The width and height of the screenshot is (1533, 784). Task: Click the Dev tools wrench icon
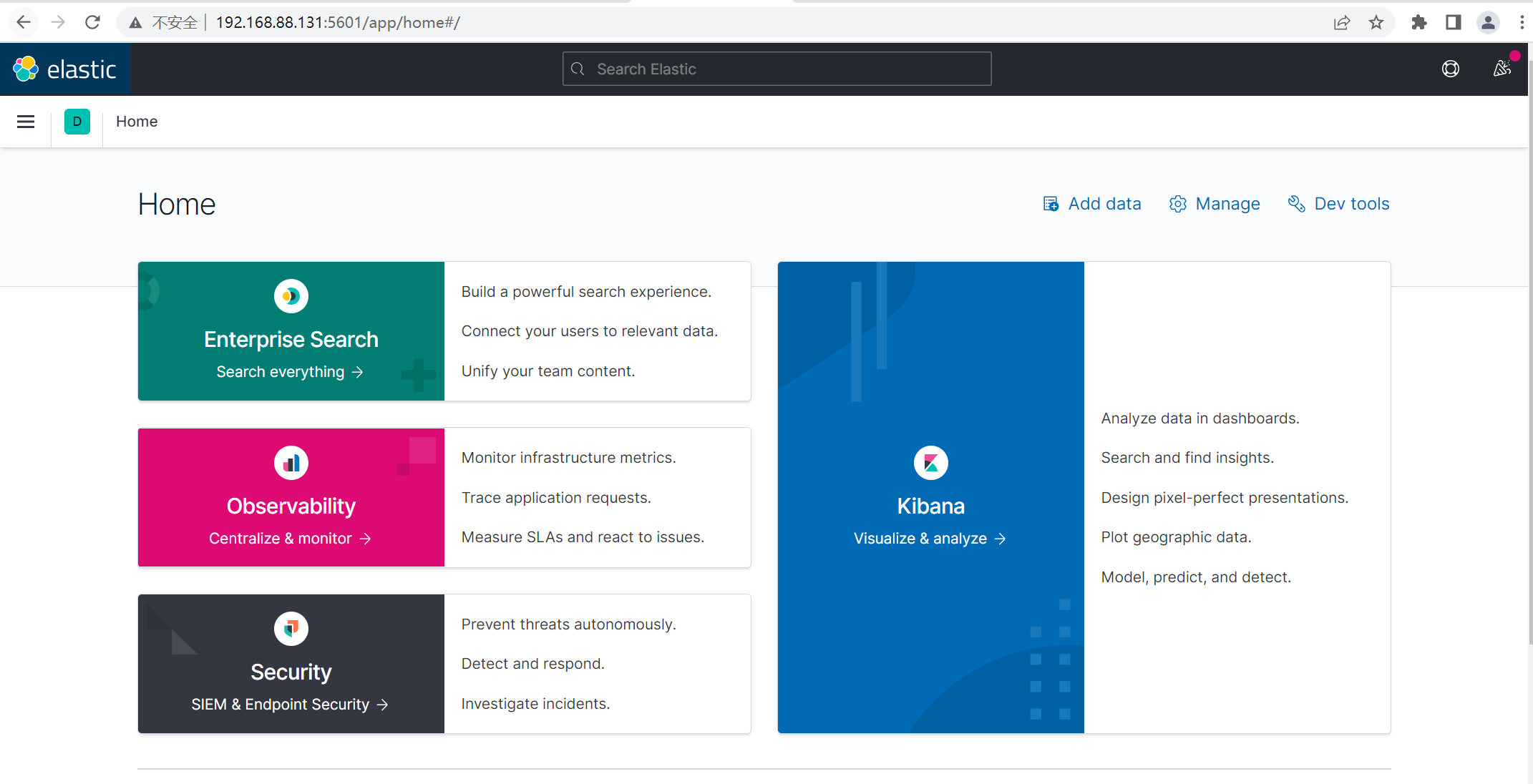pyautogui.click(x=1297, y=204)
